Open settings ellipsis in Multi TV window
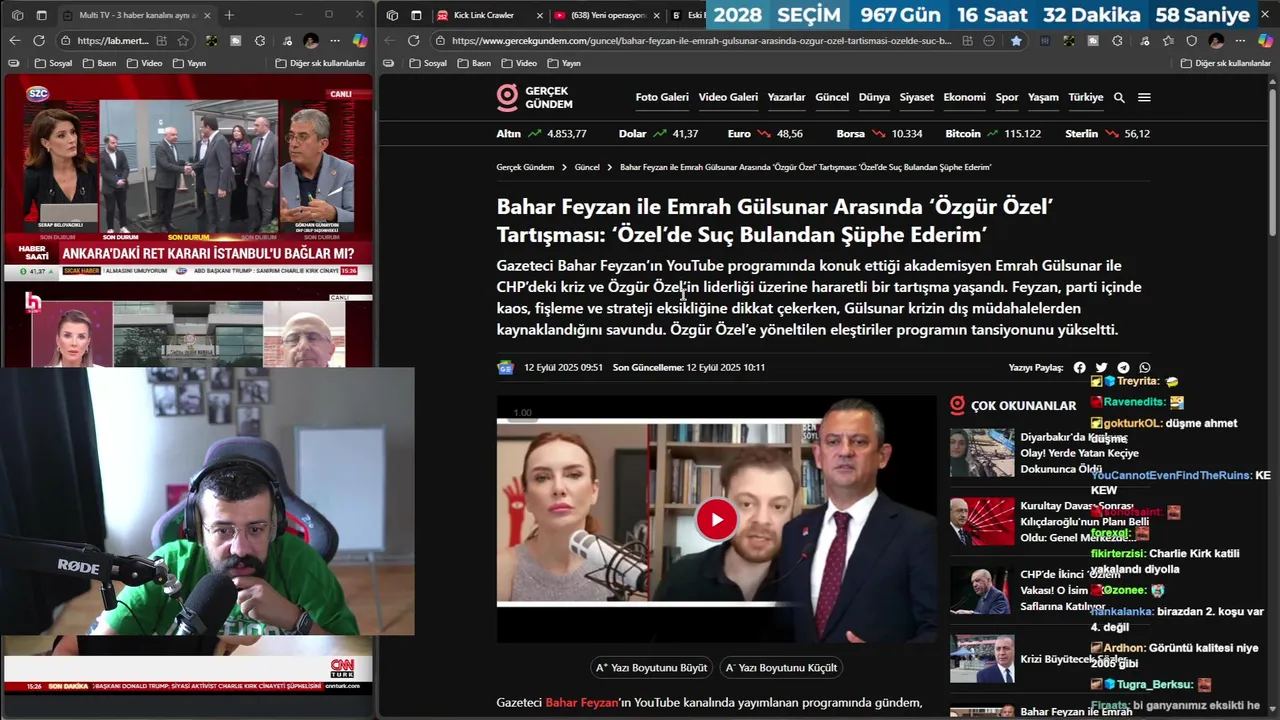Viewport: 1280px width, 720px height. tap(335, 41)
